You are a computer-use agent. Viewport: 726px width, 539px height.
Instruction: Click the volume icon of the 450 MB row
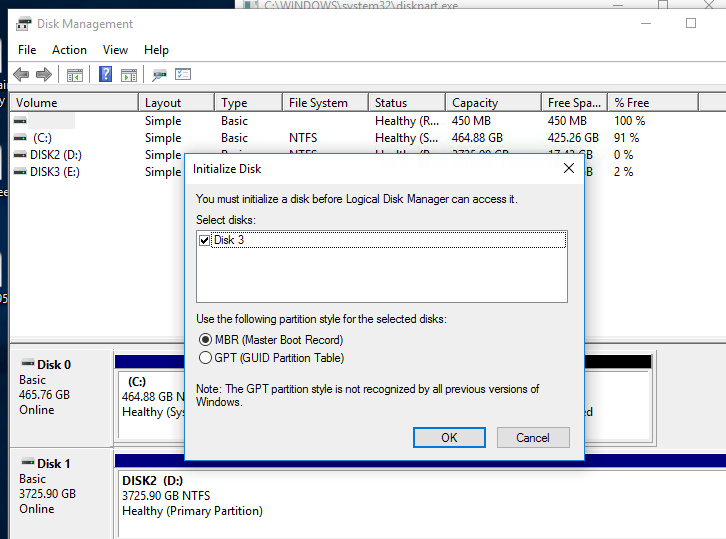pos(20,120)
